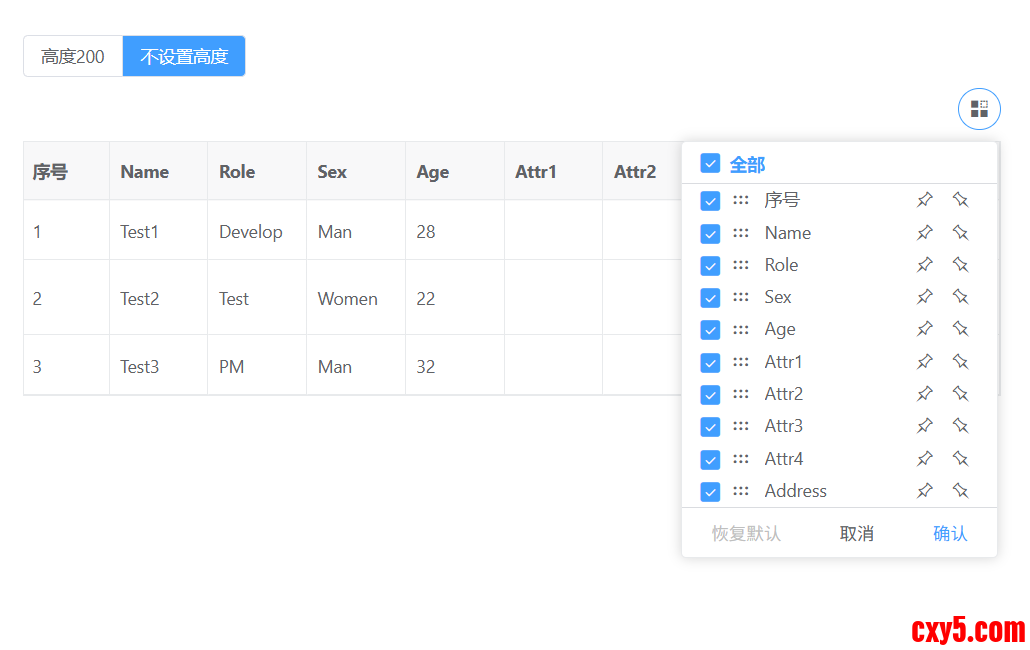This screenshot has height=650, width=1030.
Task: Uncheck the Address column checkbox
Action: (x=710, y=491)
